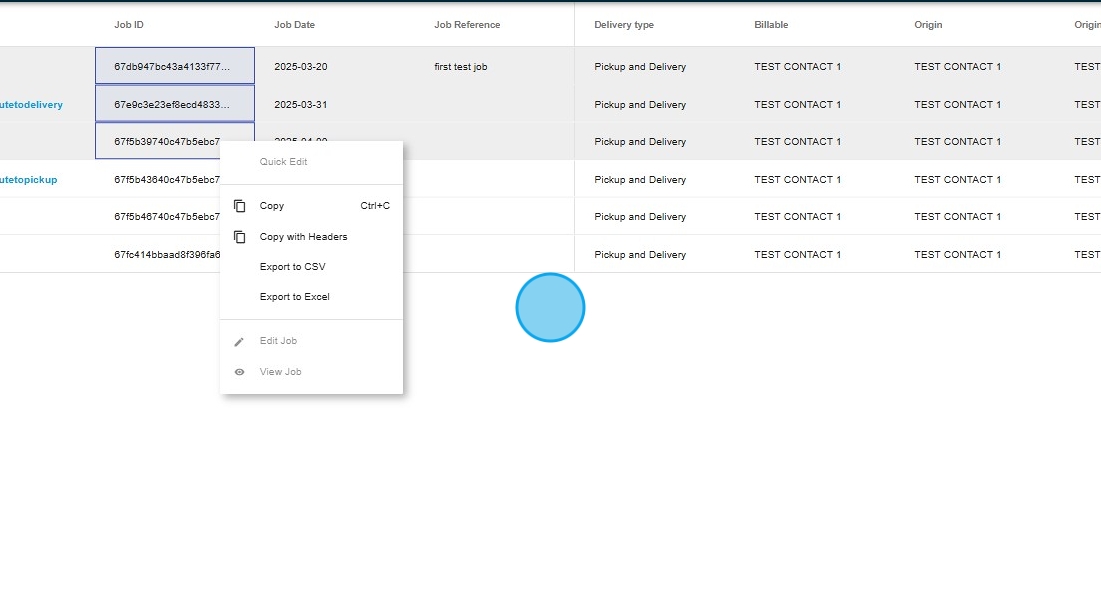Click Copy with Headers text label

303,237
